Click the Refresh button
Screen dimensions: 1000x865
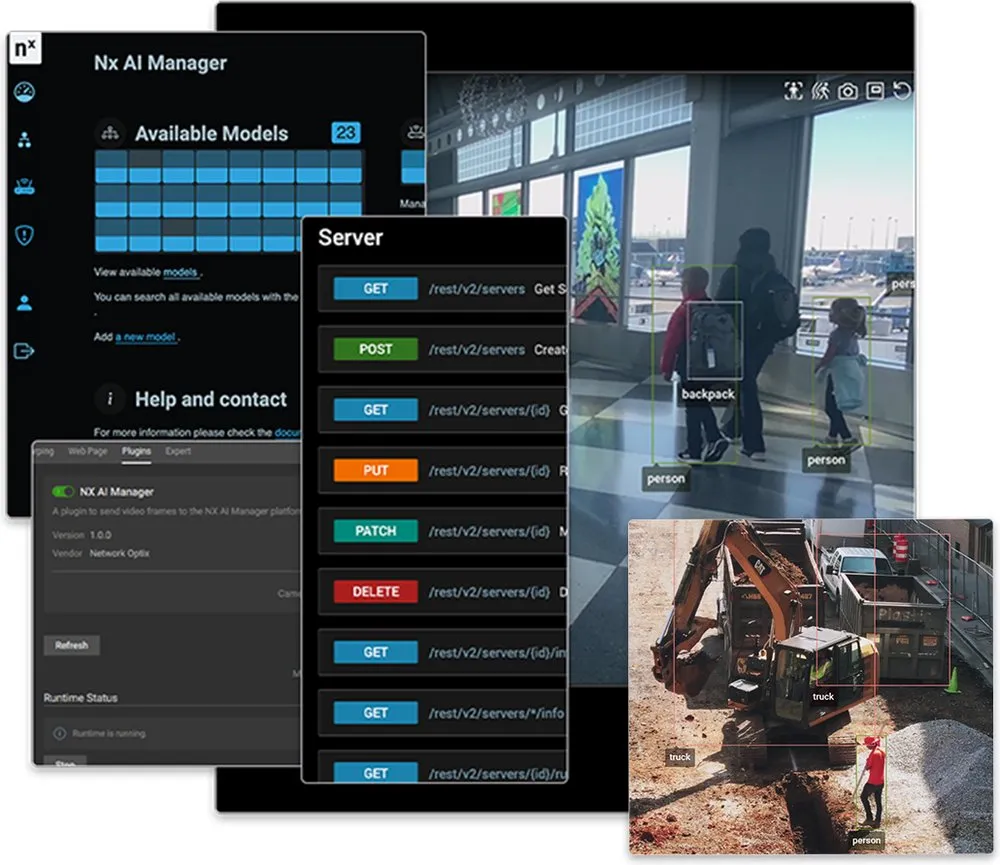click(x=71, y=645)
